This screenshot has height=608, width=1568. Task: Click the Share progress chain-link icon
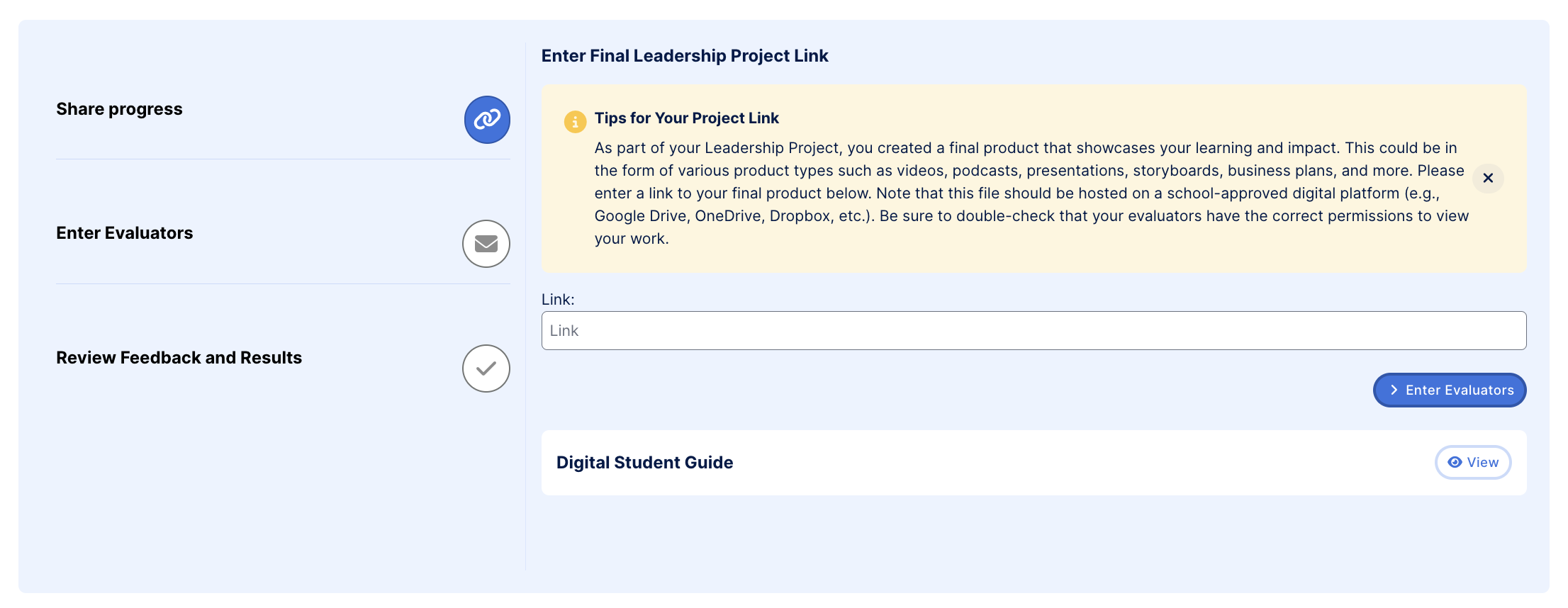pos(487,120)
